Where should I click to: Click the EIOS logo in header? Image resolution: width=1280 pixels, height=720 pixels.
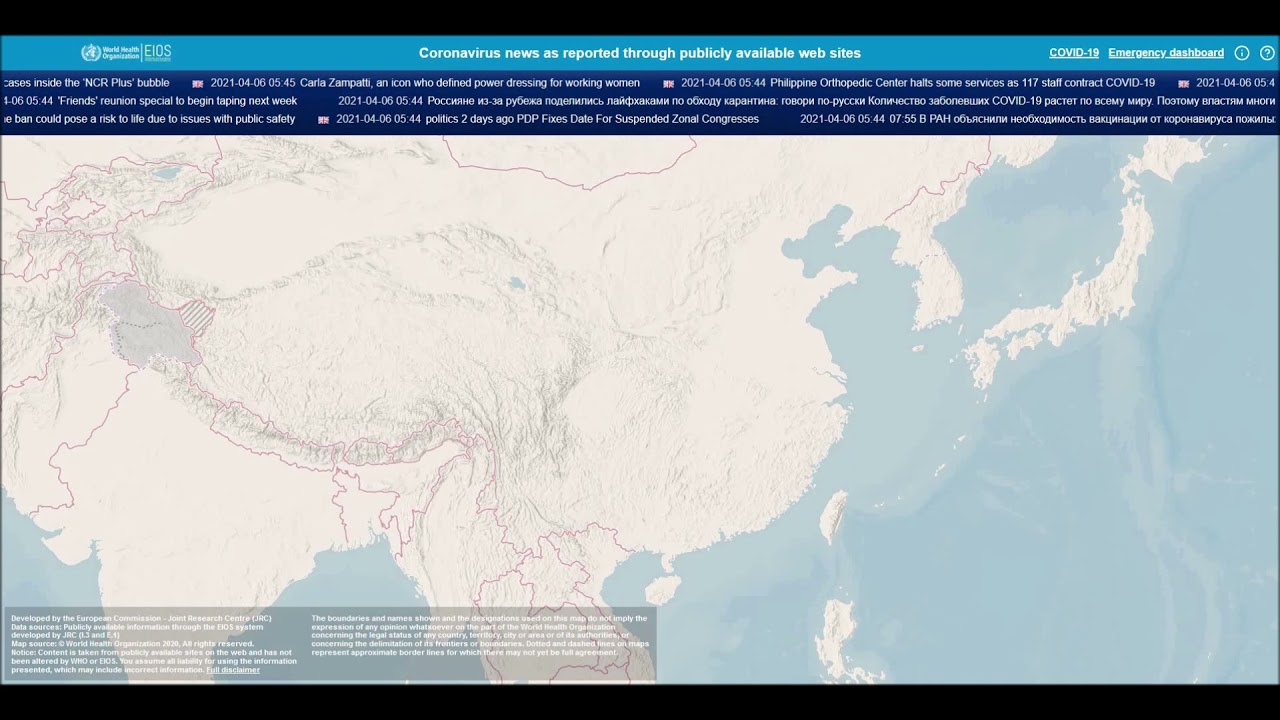[158, 53]
